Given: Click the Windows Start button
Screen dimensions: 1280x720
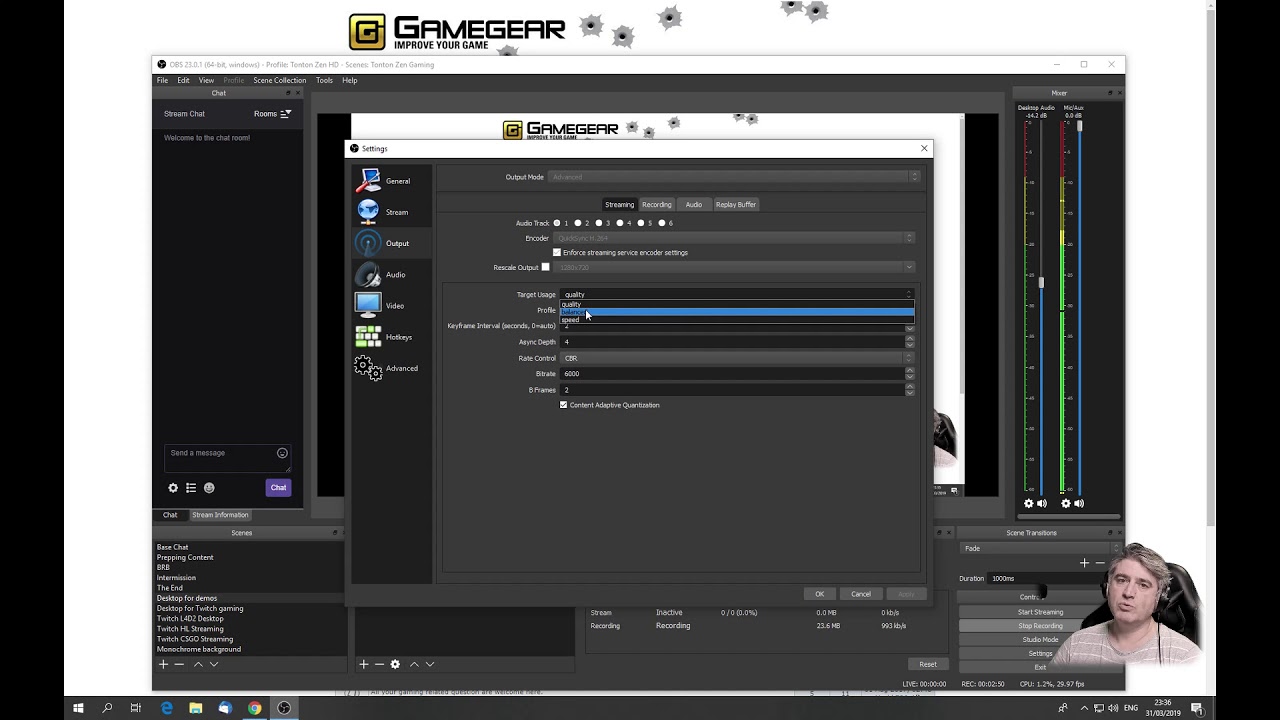Looking at the screenshot, I should click(x=78, y=708).
